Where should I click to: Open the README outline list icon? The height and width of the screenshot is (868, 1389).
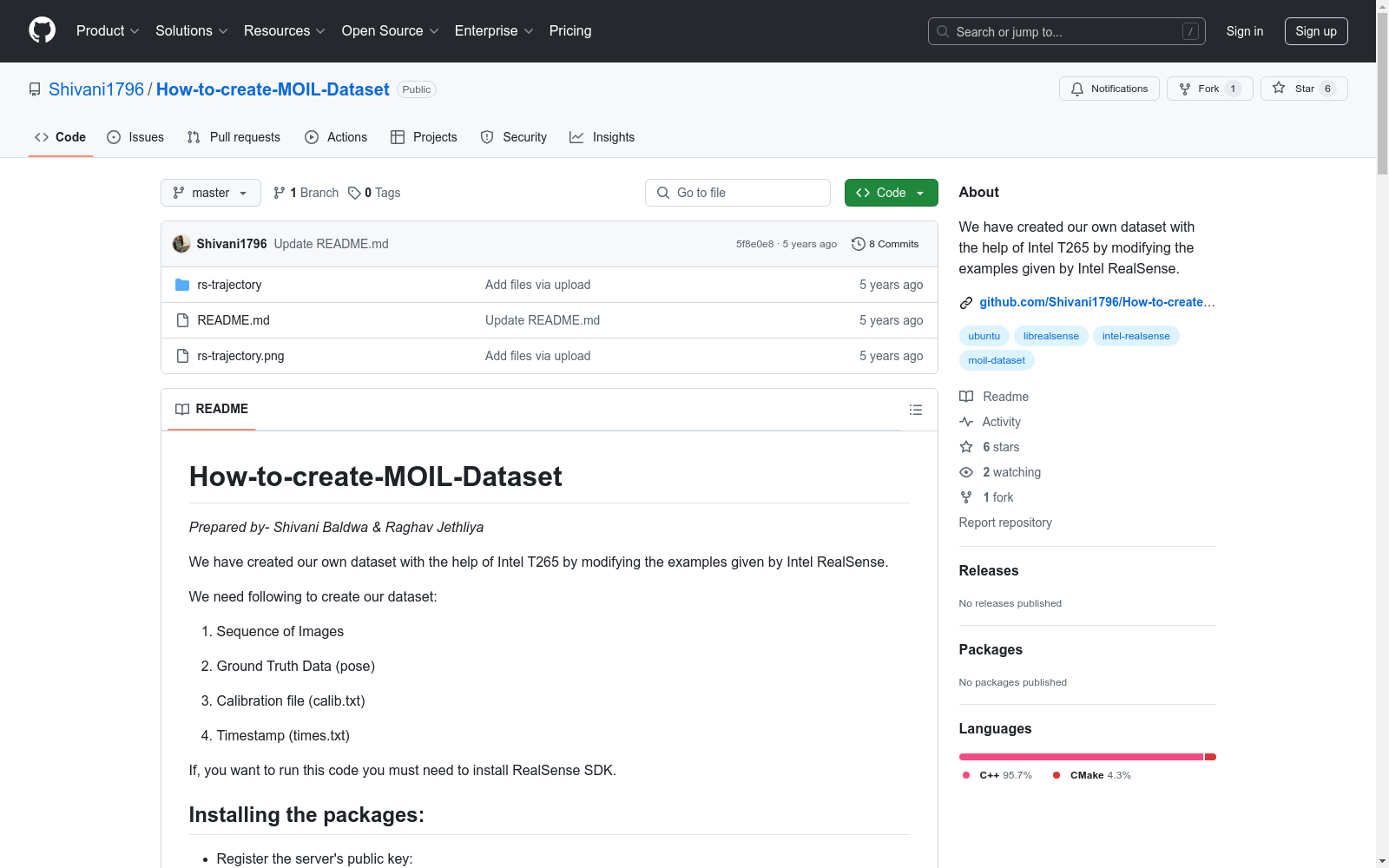915,410
